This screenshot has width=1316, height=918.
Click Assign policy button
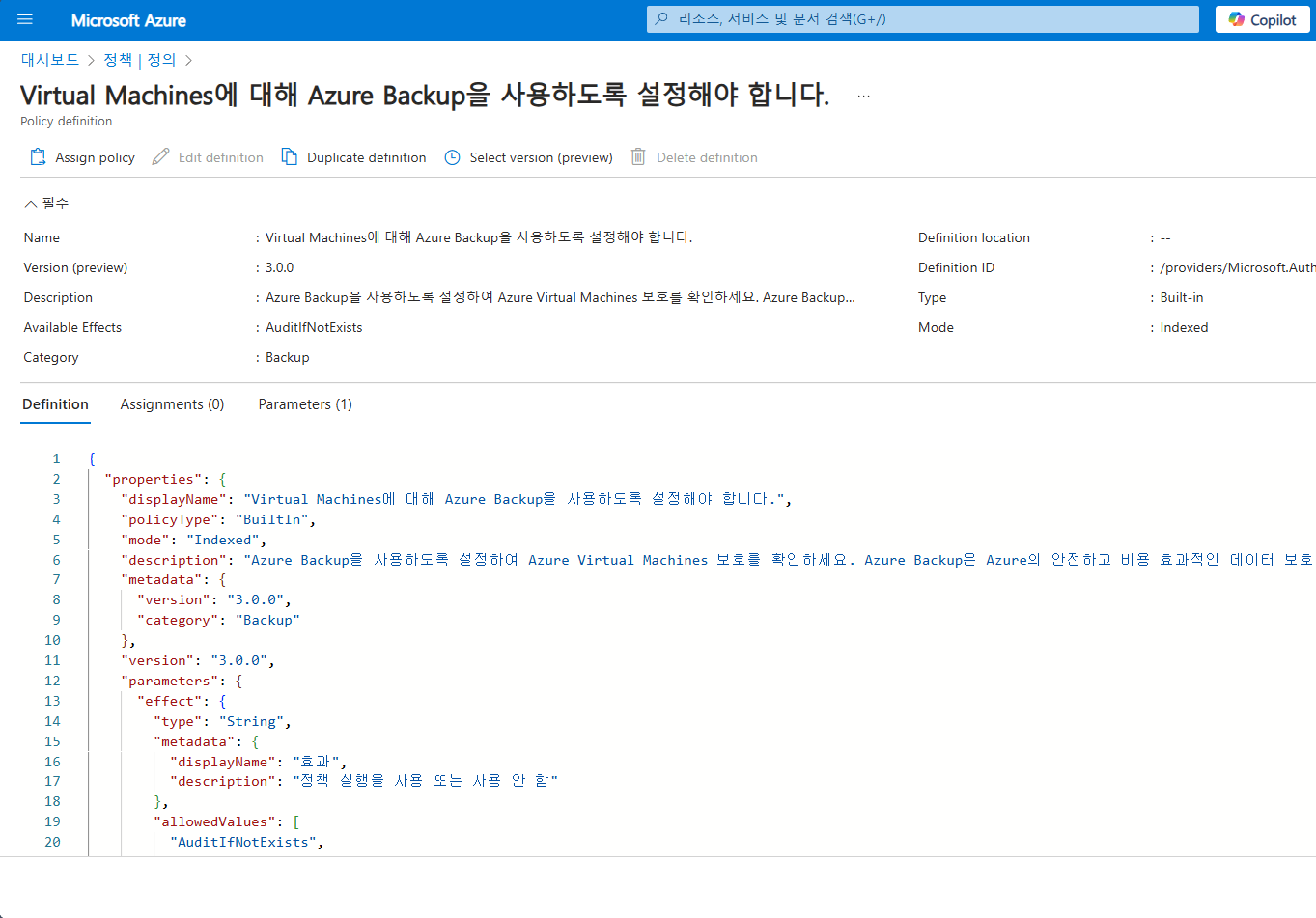click(x=82, y=157)
